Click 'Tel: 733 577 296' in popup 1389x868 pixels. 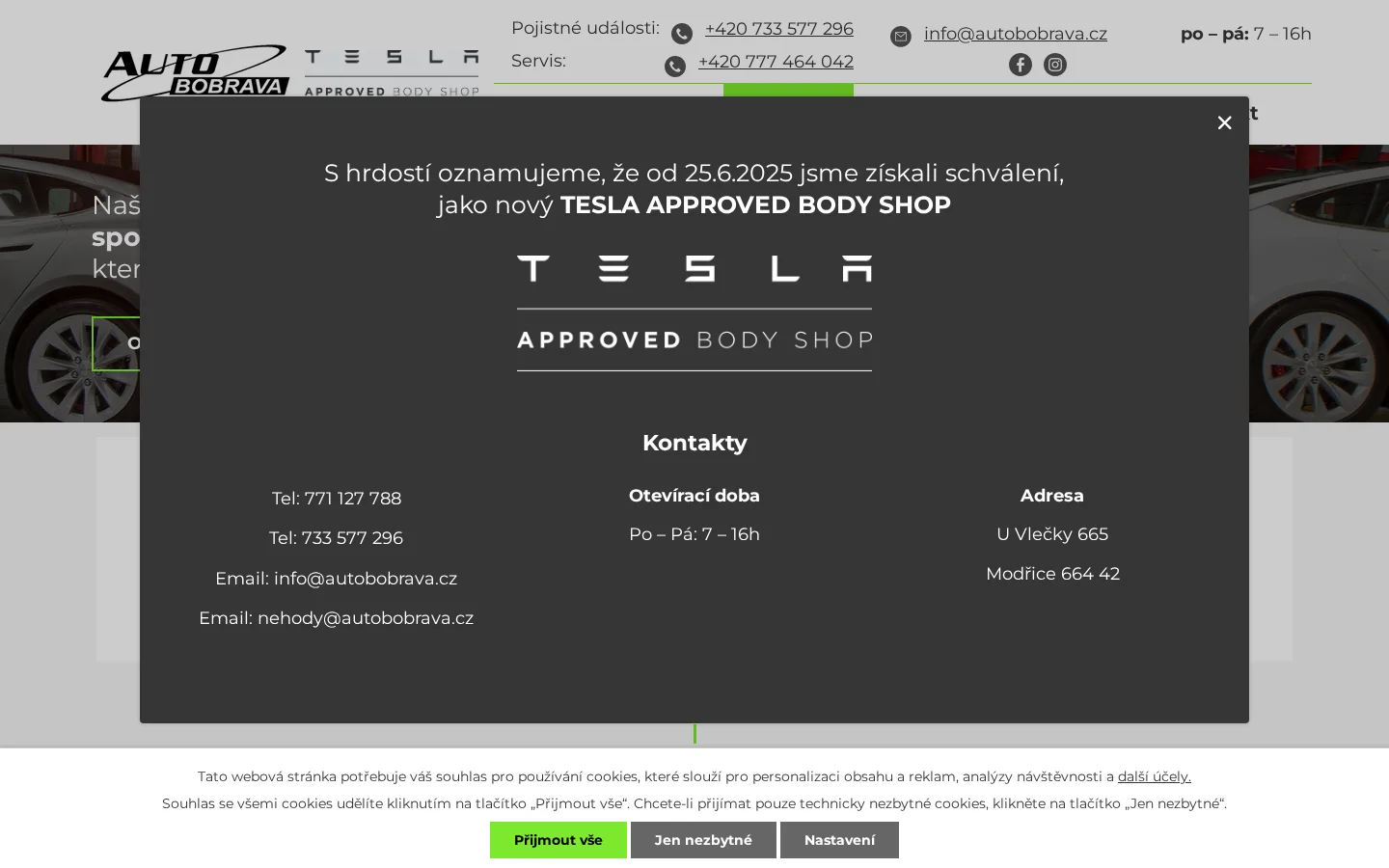337,538
